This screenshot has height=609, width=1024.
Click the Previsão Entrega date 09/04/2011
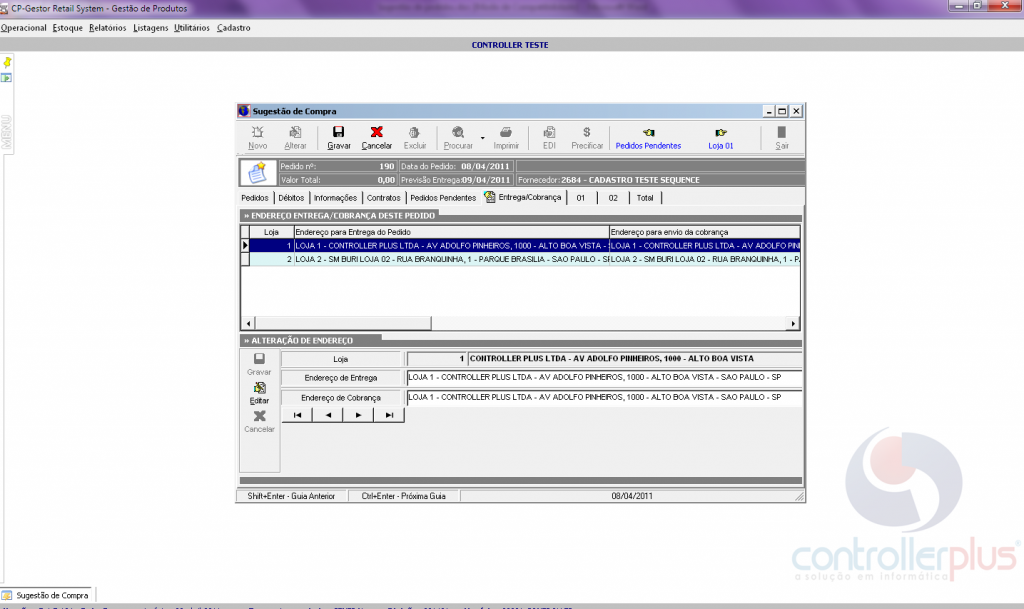pyautogui.click(x=486, y=180)
